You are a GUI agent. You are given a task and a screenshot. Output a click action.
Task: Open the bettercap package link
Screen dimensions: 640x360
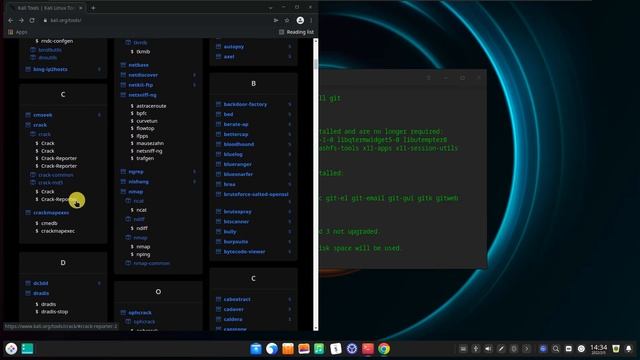236,134
